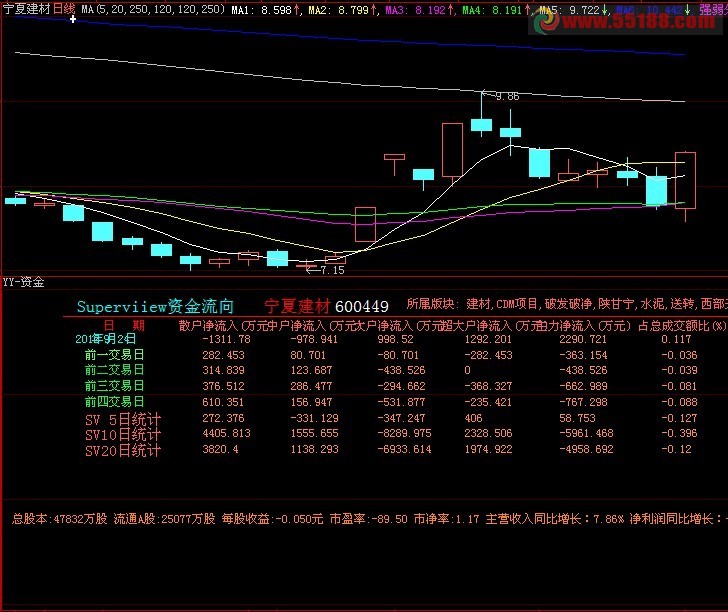Click the 前三交易日 row label
Image resolution: width=728 pixels, height=612 pixels.
(x=114, y=386)
